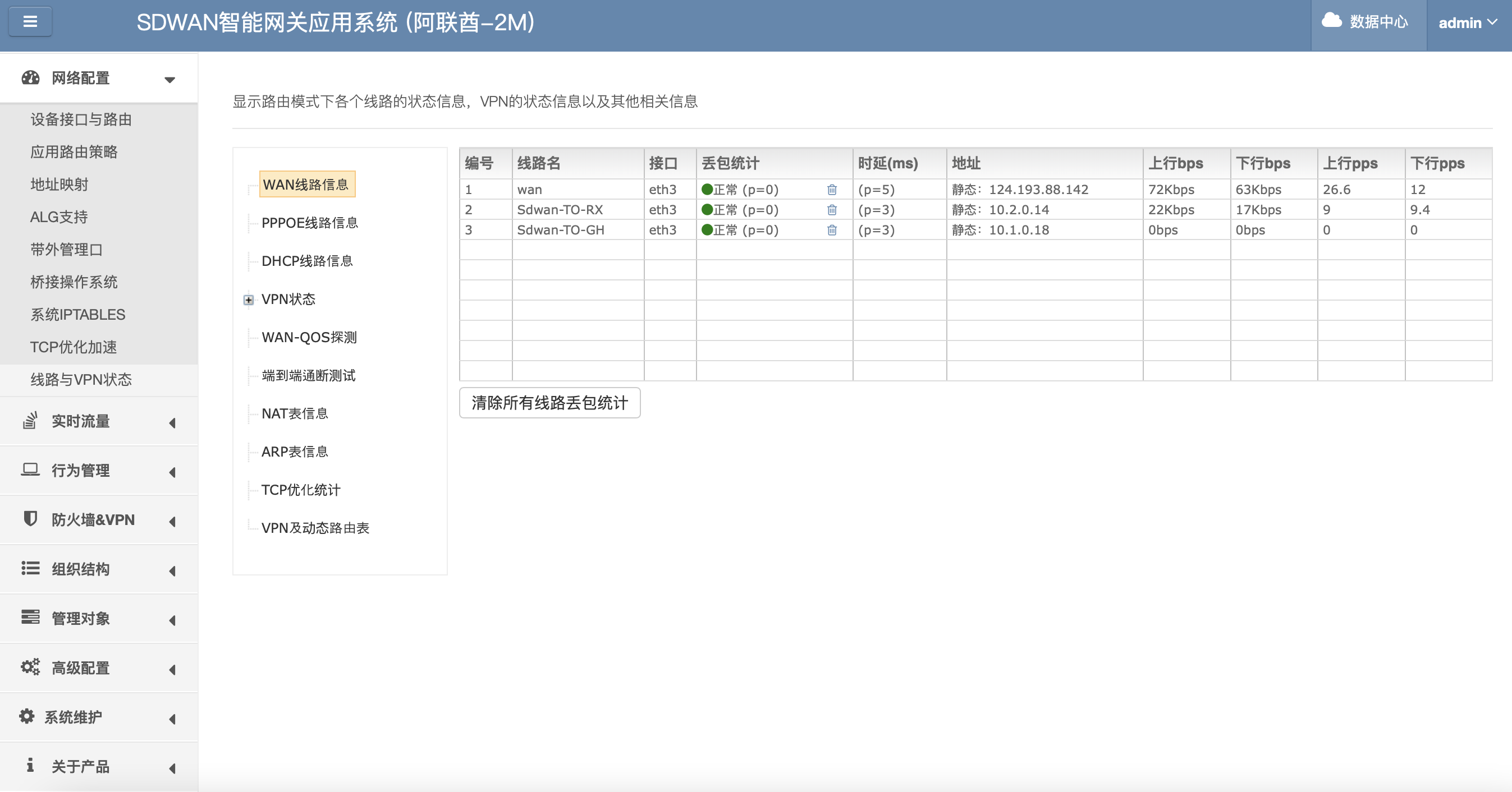
Task: Click 清除所有线路丢包统计 button
Action: click(549, 403)
